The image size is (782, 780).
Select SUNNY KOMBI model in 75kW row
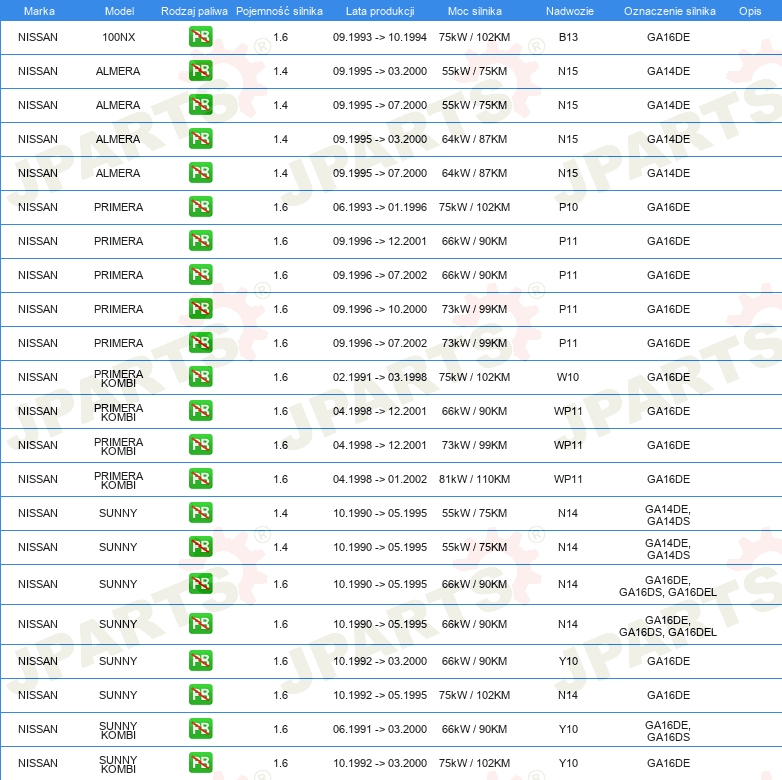click(118, 765)
